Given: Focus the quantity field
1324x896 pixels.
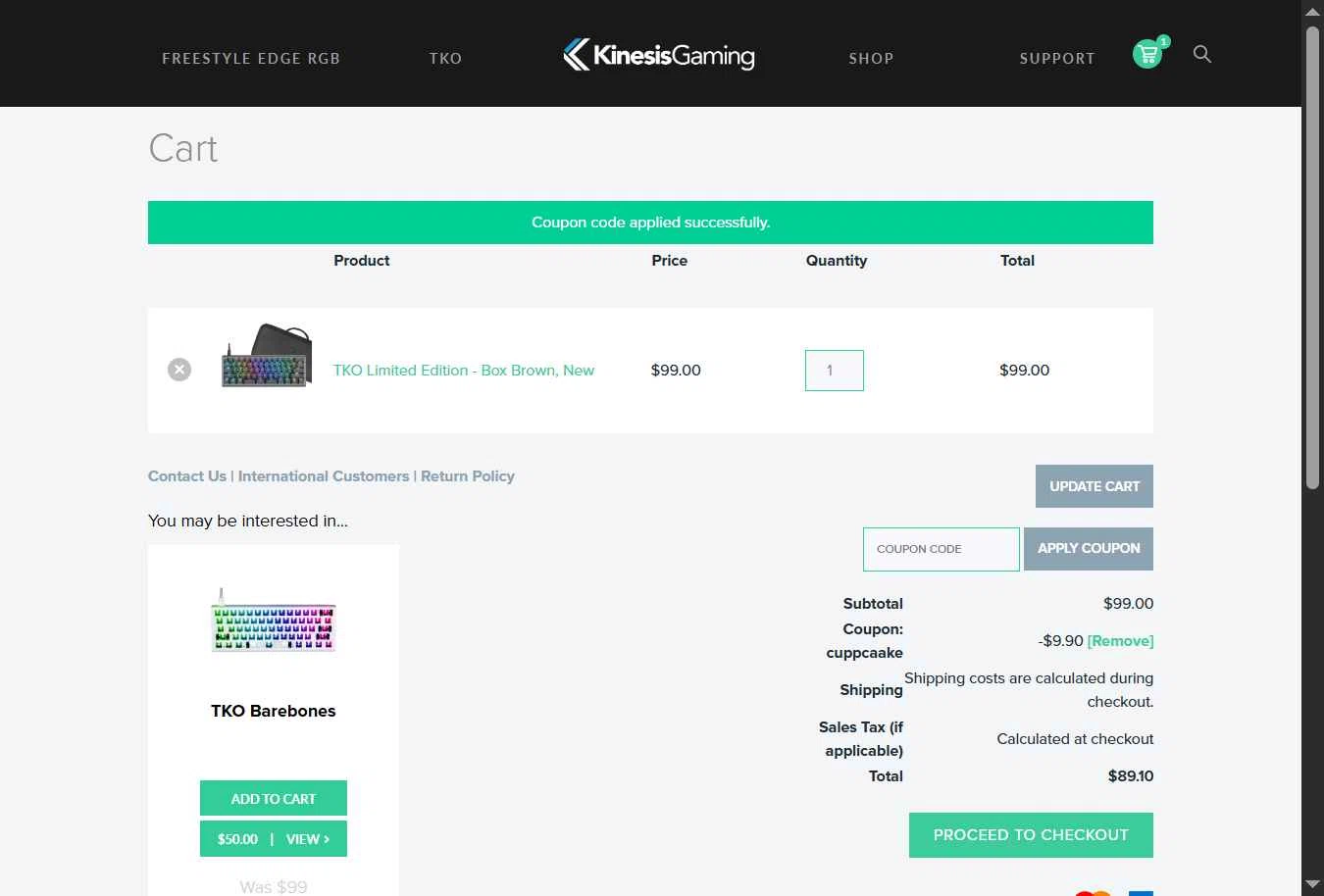Looking at the screenshot, I should [x=835, y=371].
